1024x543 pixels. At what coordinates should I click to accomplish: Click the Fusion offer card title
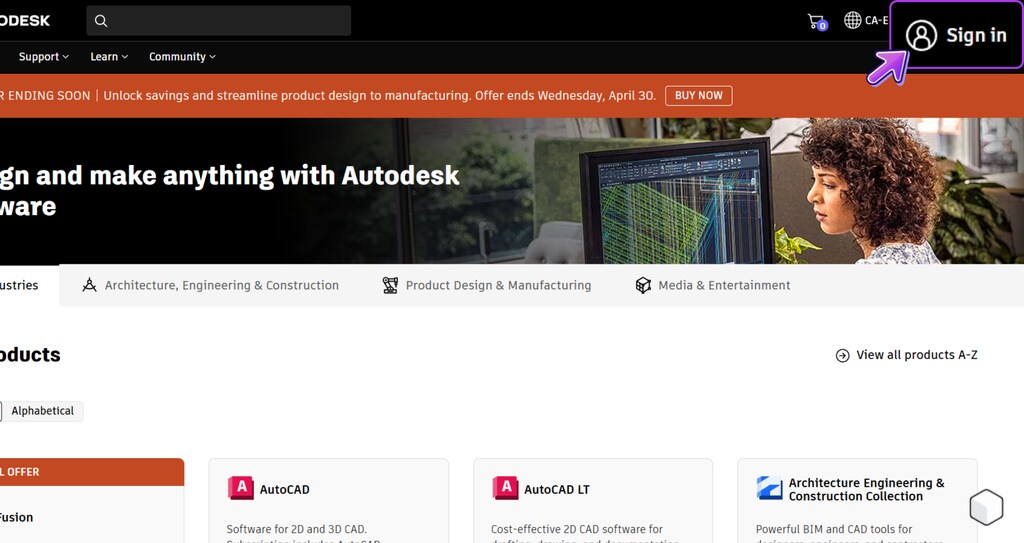click(16, 518)
